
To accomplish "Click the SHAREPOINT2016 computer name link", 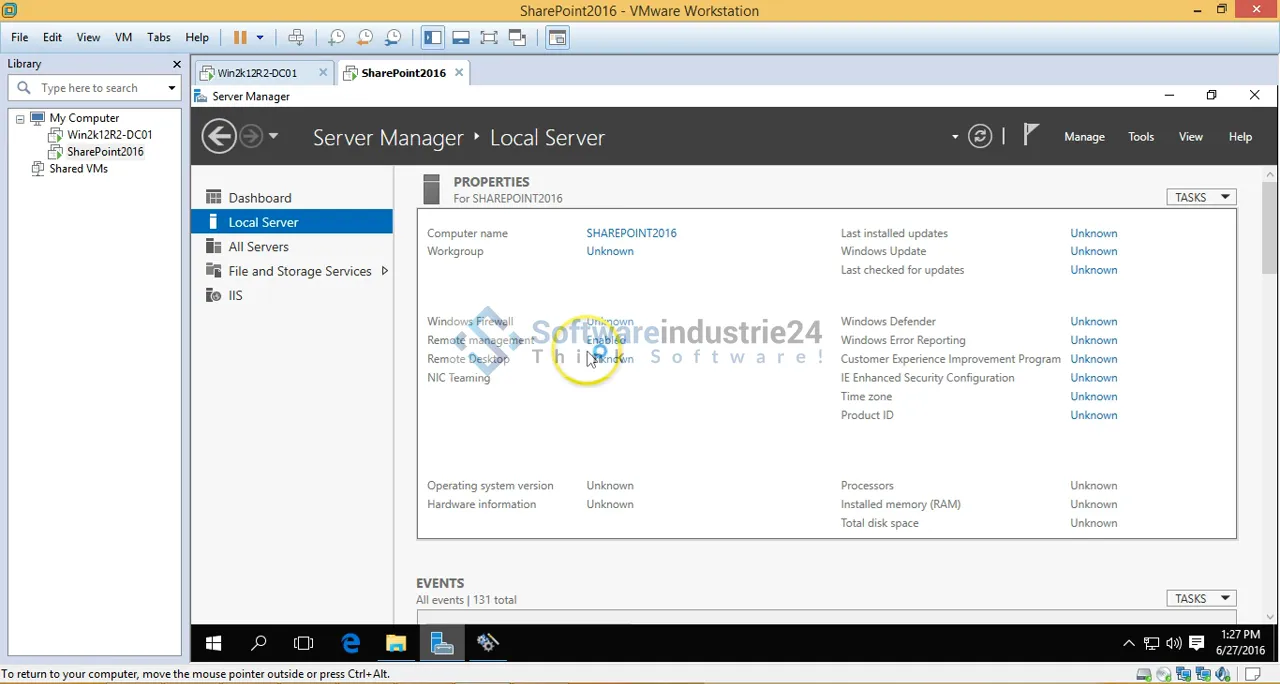I will [631, 233].
